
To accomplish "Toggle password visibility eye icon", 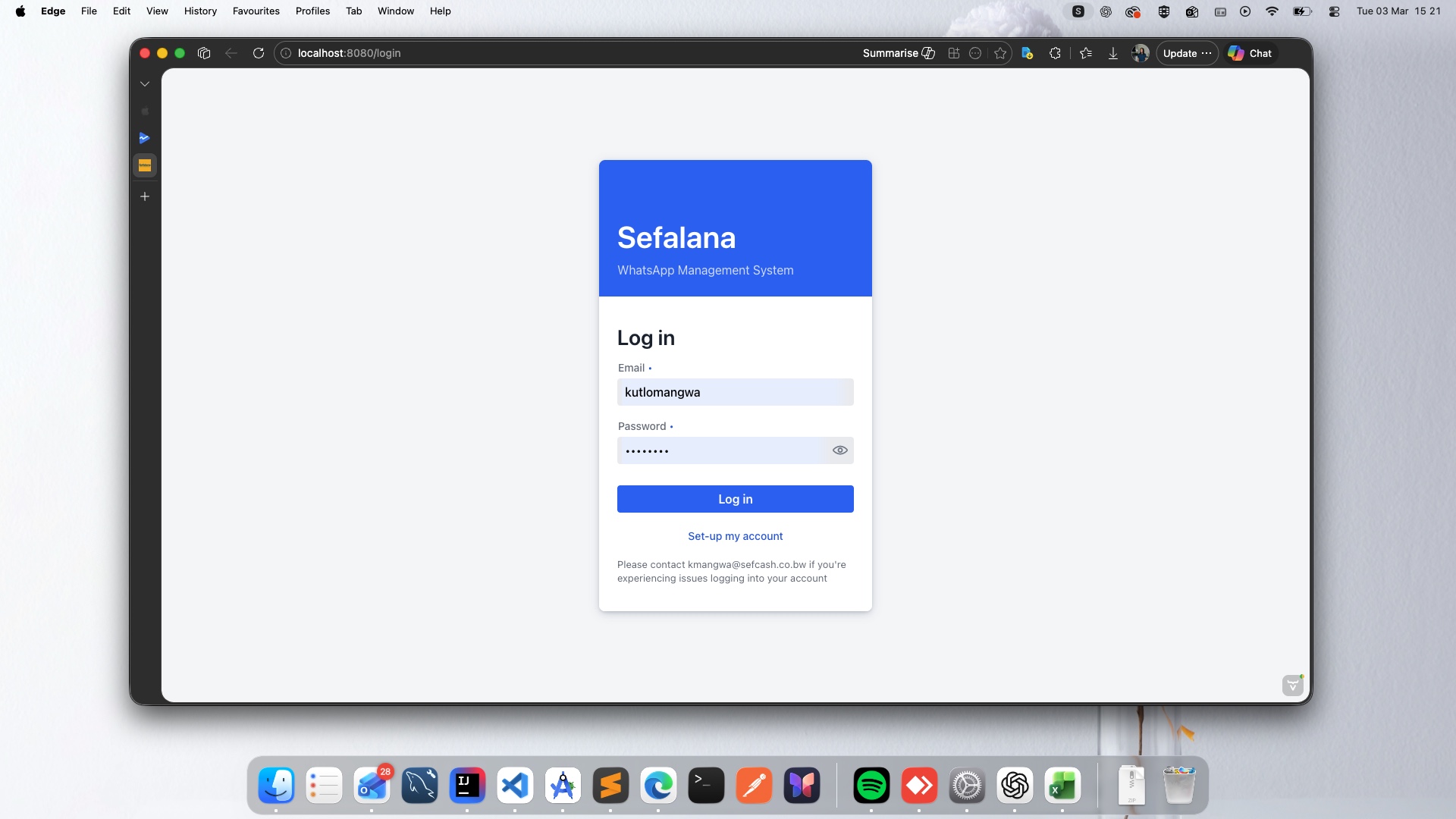I will coord(839,450).
